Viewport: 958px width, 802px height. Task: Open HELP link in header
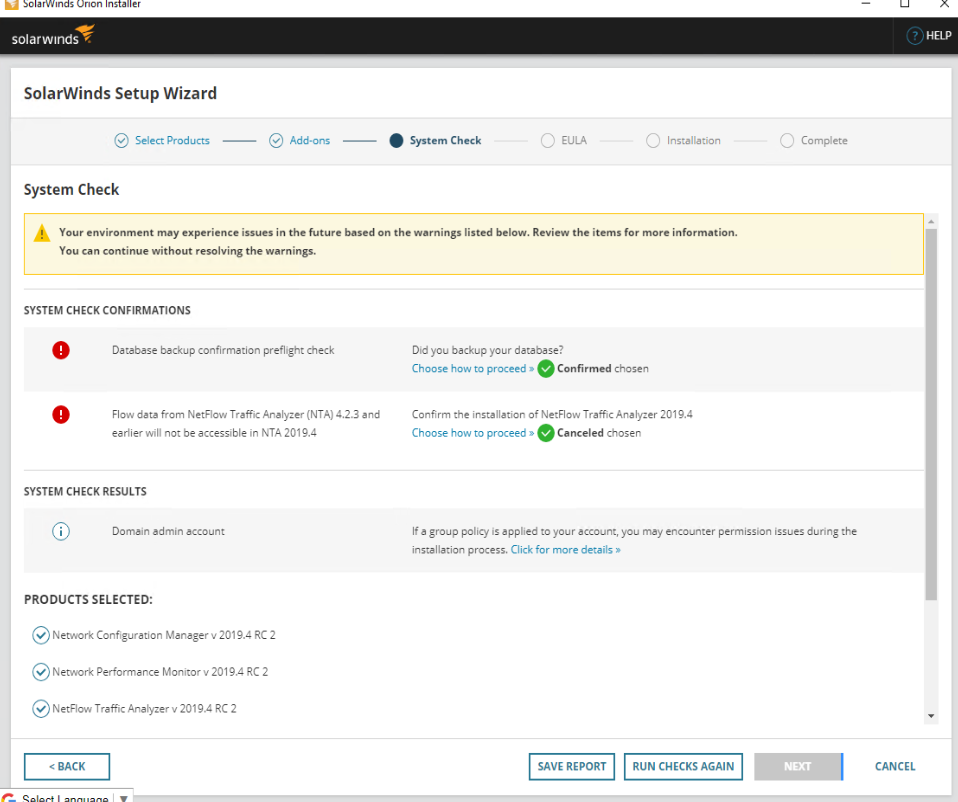click(x=938, y=36)
